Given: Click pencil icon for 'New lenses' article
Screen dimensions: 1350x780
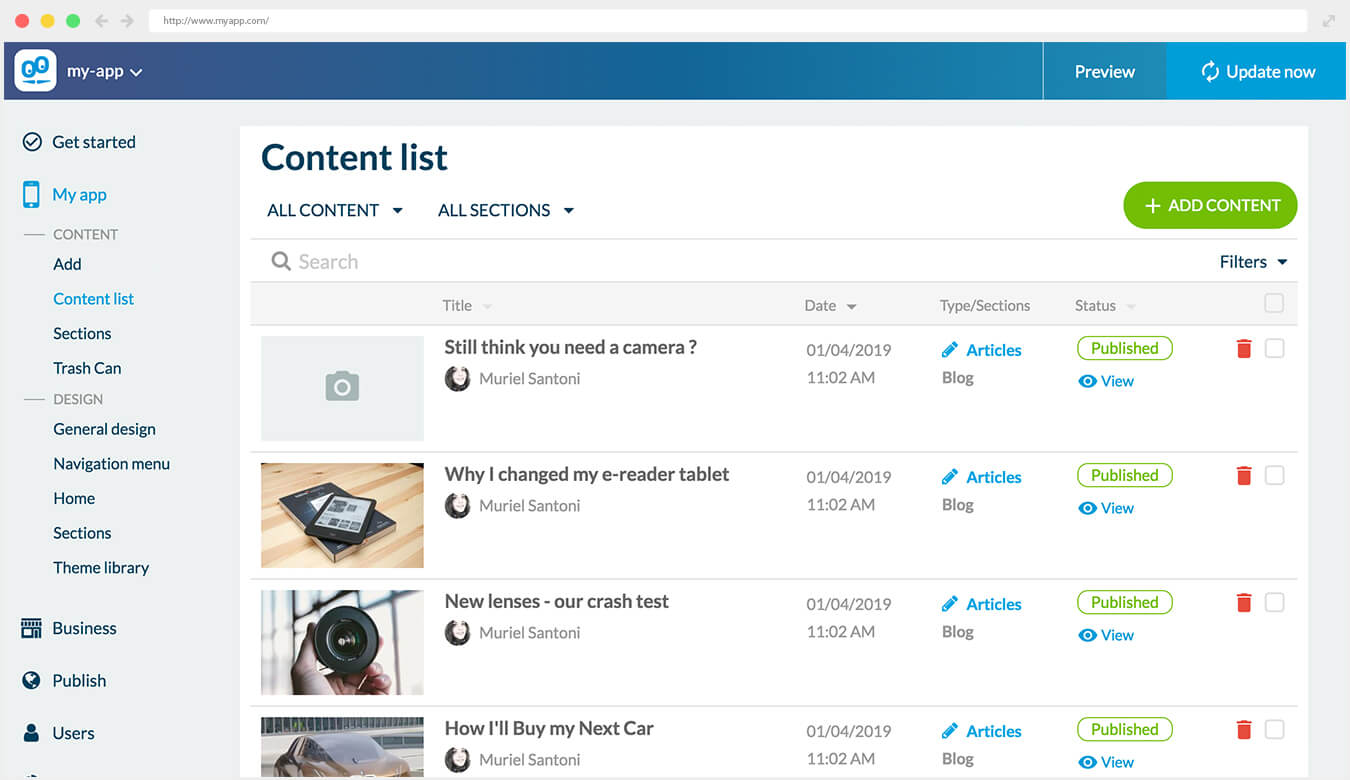Looking at the screenshot, I should coord(950,604).
